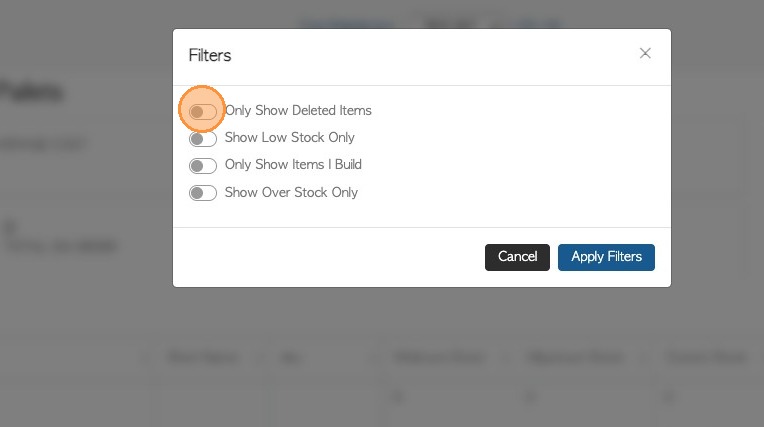Toggle the Only Show Deleted Items switch

pyautogui.click(x=202, y=111)
